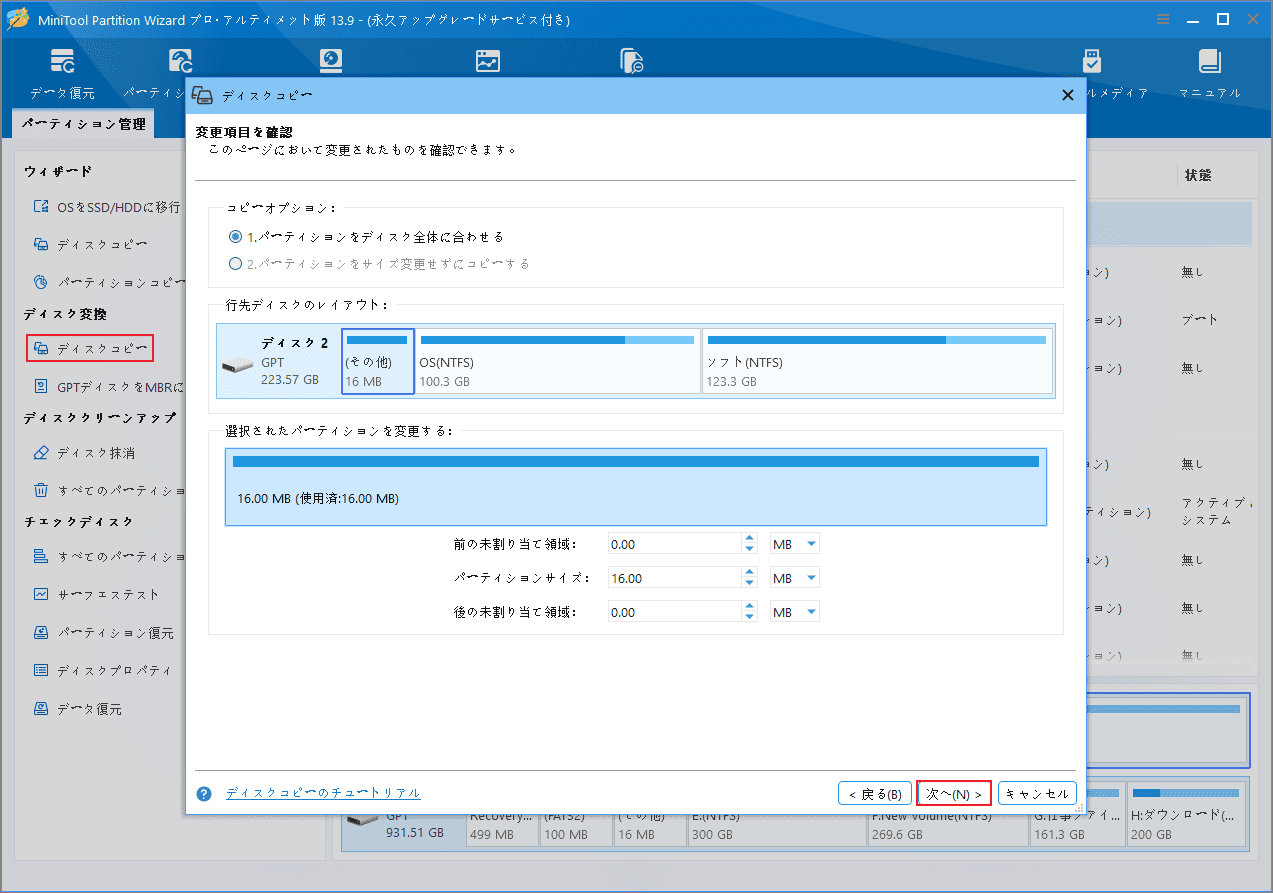Launch the disk benchmark toolbar icon
The image size is (1273, 893).
click(x=331, y=62)
